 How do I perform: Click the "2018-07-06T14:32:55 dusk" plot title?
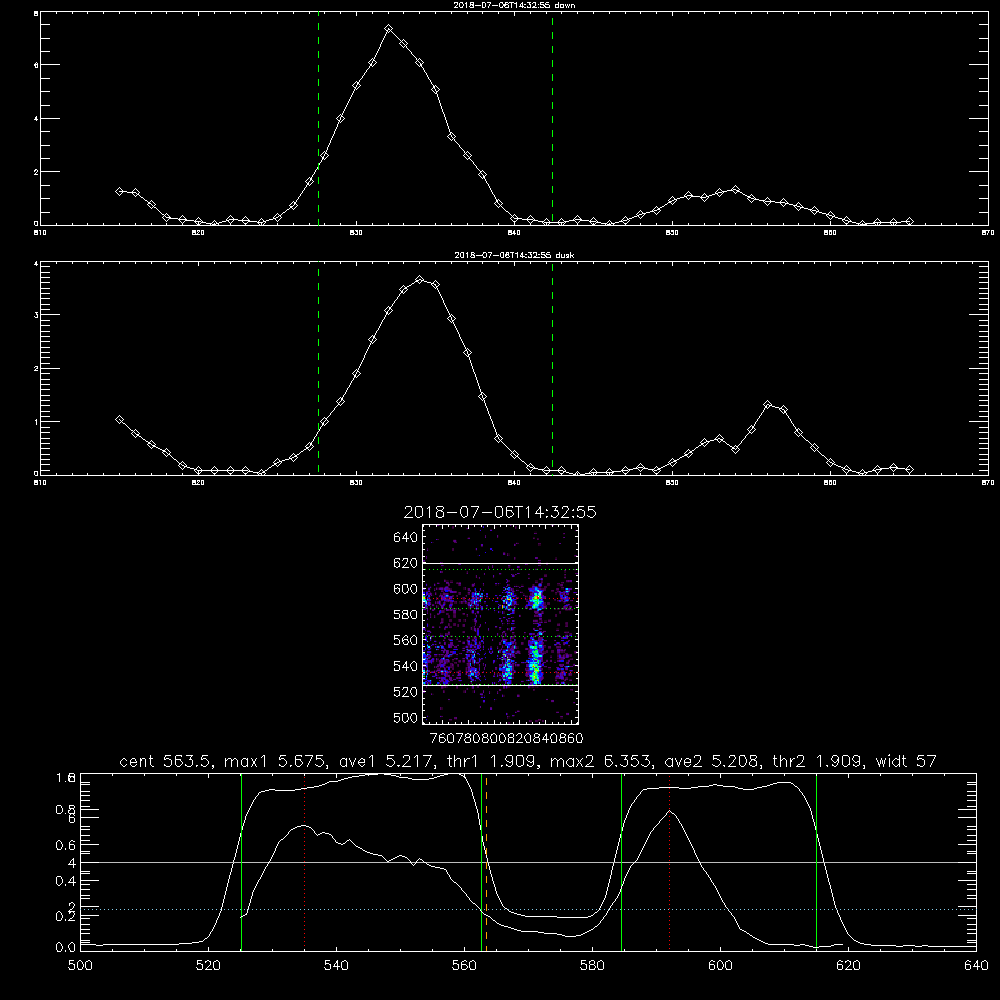coord(514,255)
